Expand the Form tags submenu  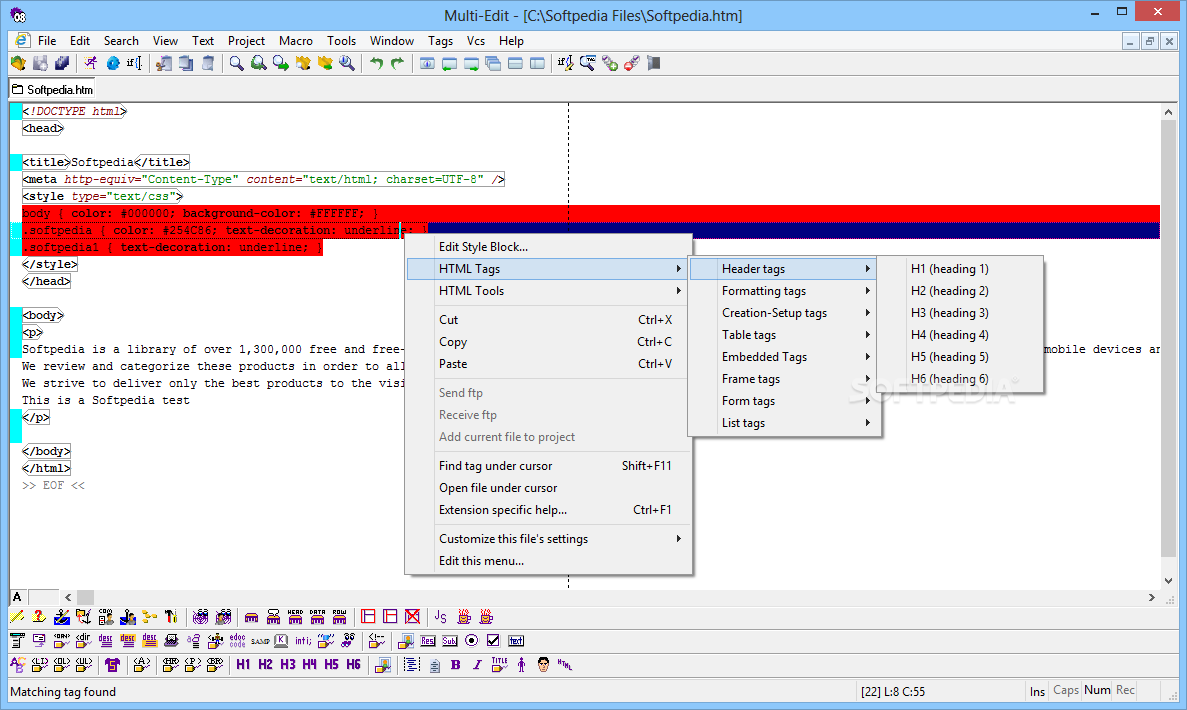point(784,401)
